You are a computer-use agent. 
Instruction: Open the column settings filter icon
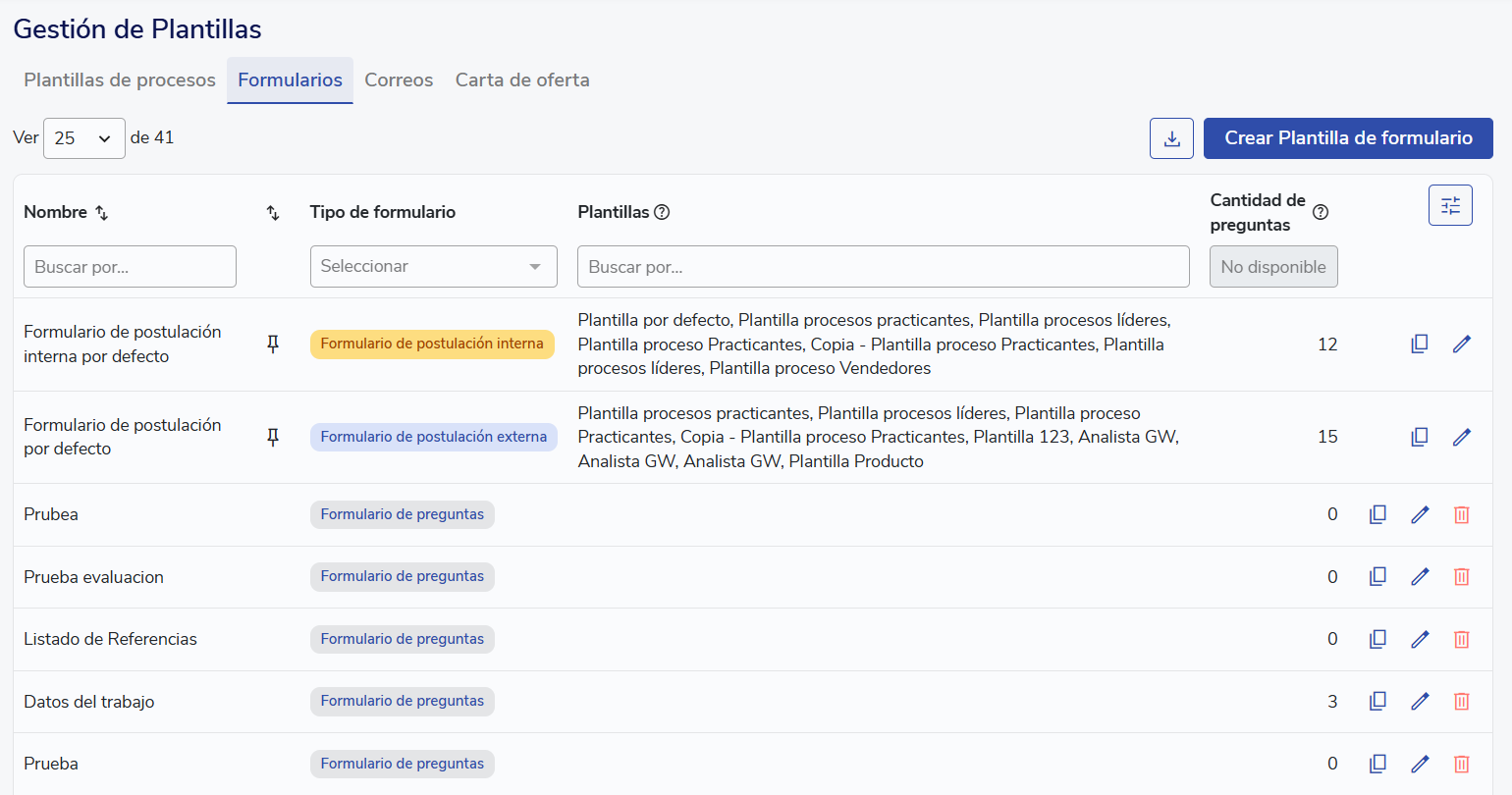point(1450,205)
